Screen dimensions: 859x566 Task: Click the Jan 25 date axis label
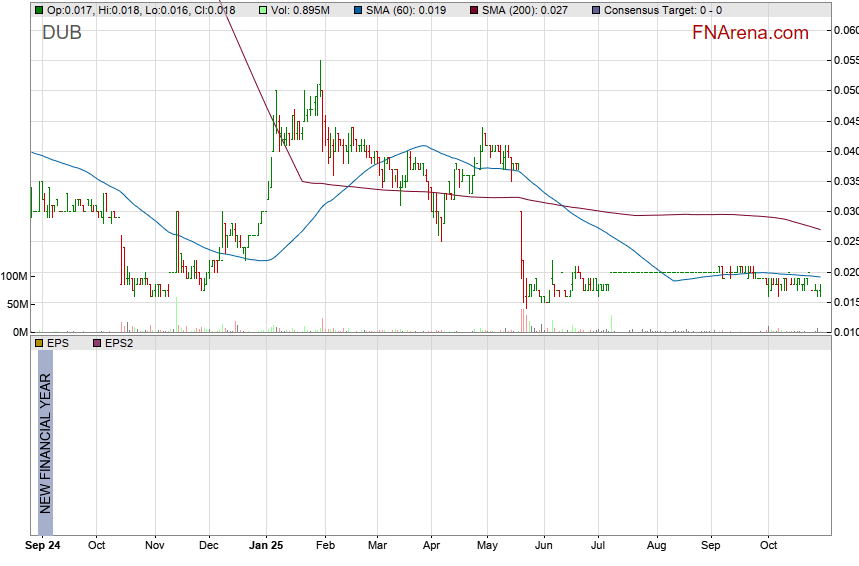266,547
